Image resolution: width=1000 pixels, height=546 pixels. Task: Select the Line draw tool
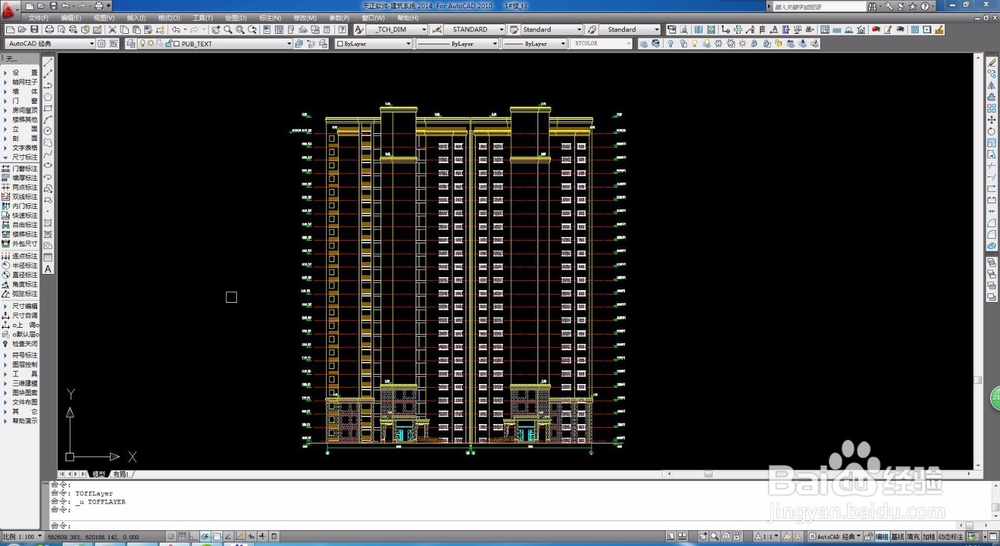click(48, 63)
